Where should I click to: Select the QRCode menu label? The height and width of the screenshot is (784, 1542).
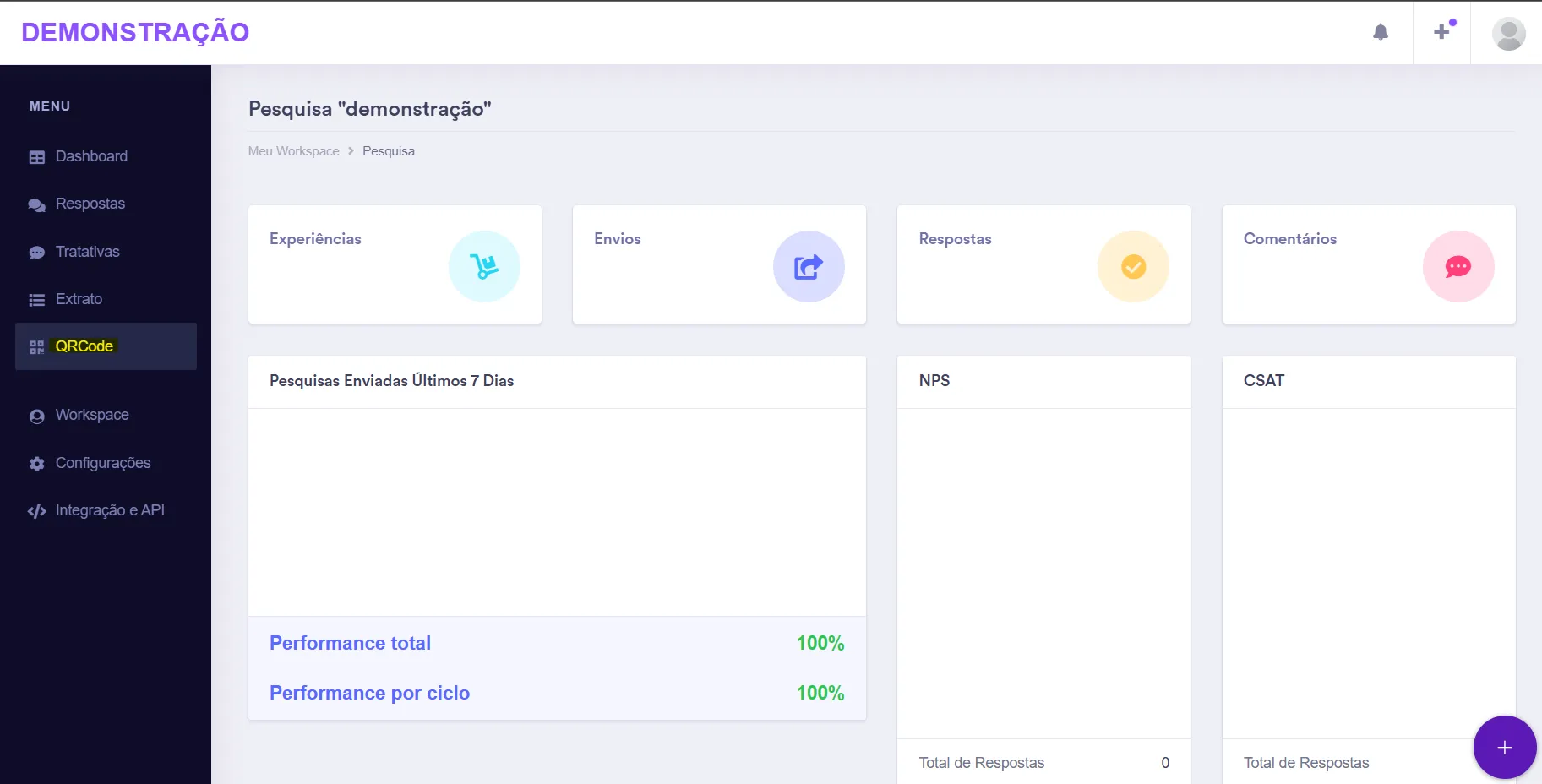84,346
